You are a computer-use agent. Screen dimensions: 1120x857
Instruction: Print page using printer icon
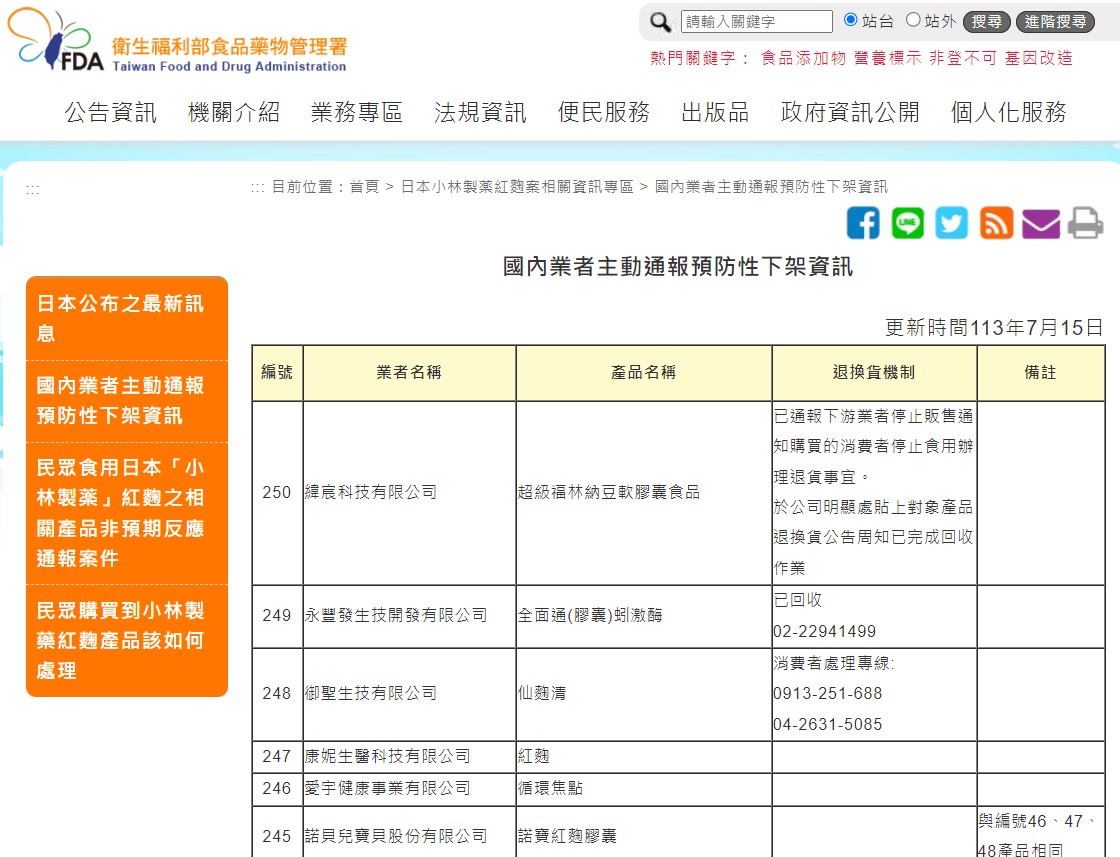[1085, 223]
